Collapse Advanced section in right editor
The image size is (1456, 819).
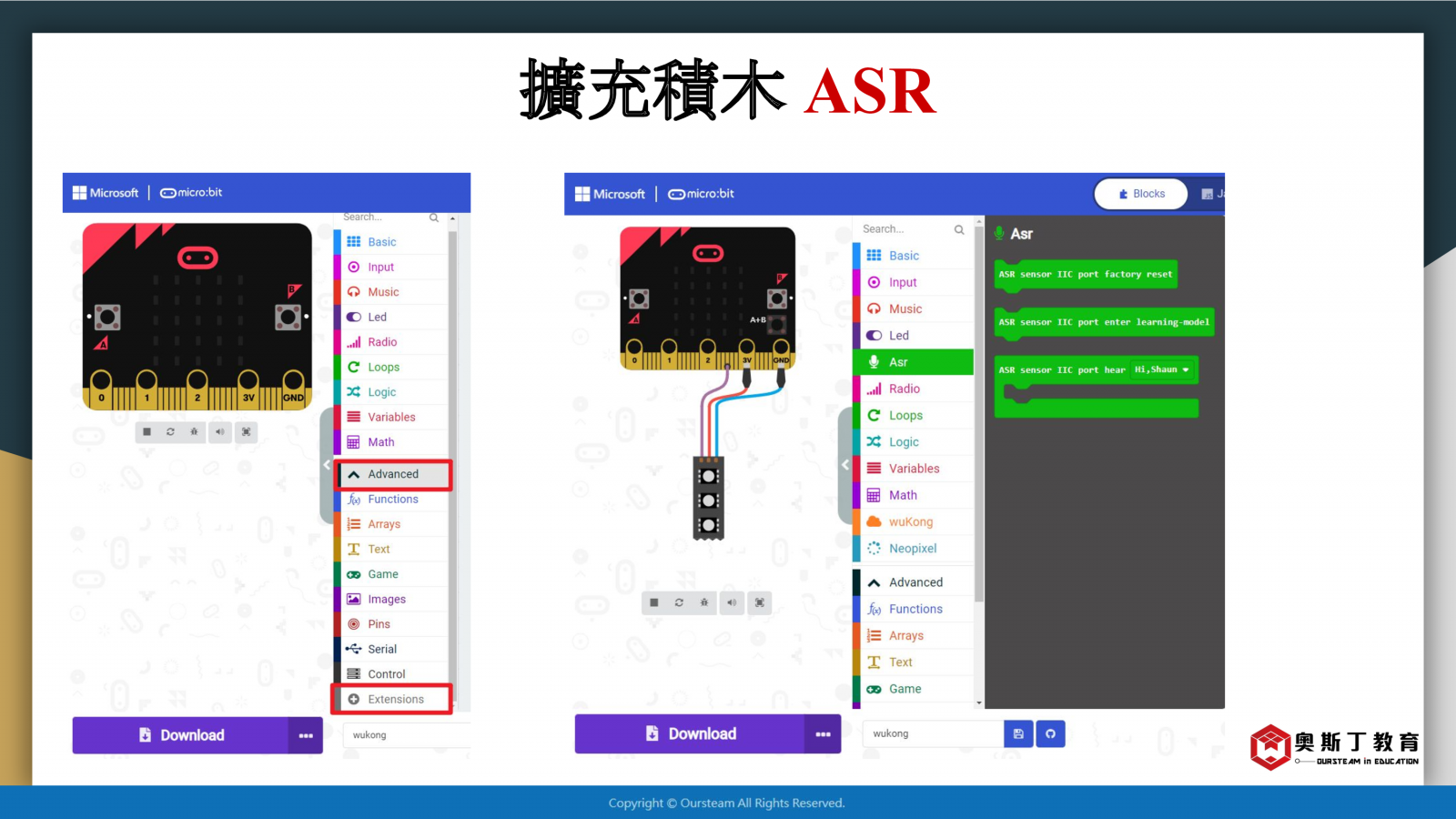click(913, 582)
